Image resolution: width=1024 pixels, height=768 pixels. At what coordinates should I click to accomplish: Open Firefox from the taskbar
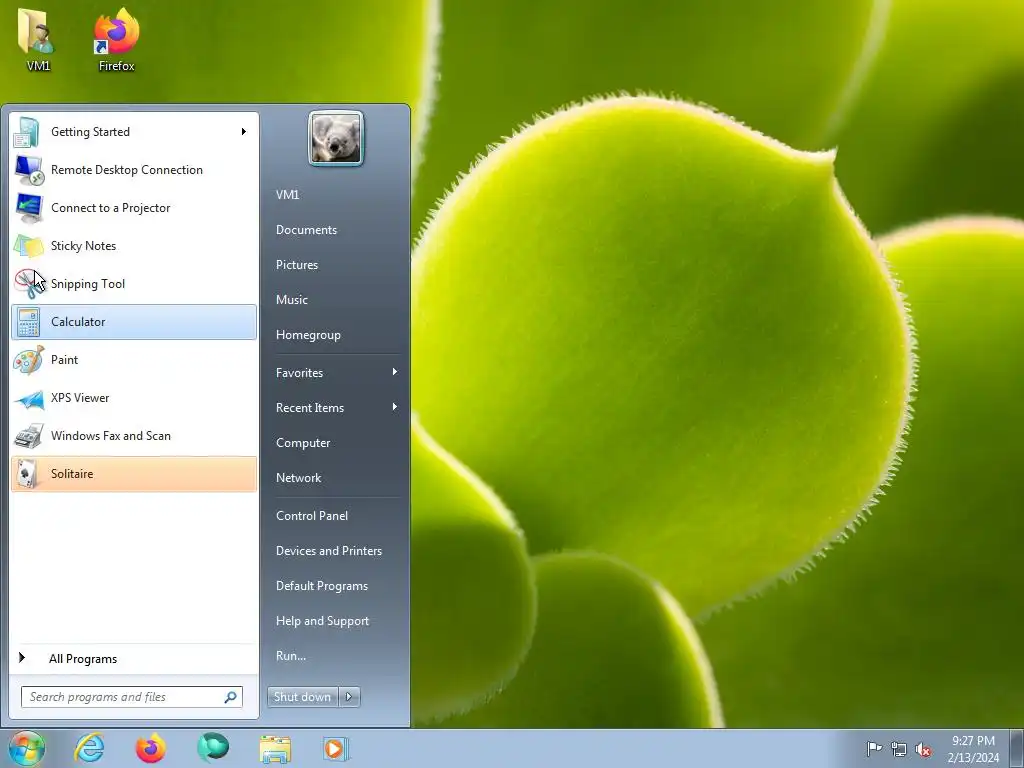151,748
